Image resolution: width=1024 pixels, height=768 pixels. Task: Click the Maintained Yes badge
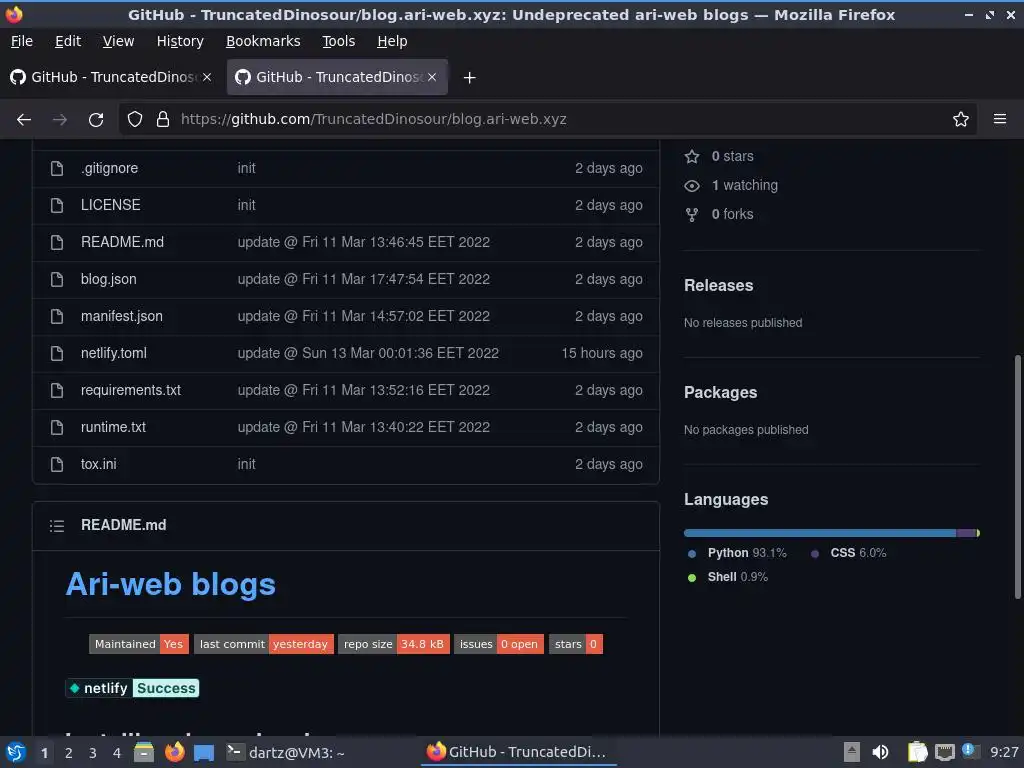pos(139,644)
